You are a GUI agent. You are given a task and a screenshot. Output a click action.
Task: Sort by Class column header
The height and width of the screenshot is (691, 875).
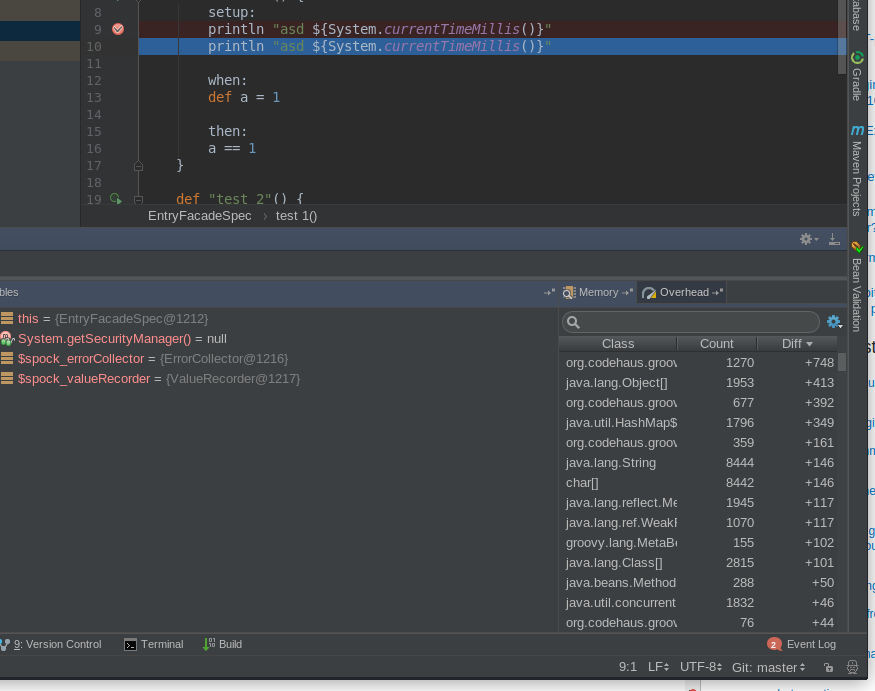[x=618, y=344]
